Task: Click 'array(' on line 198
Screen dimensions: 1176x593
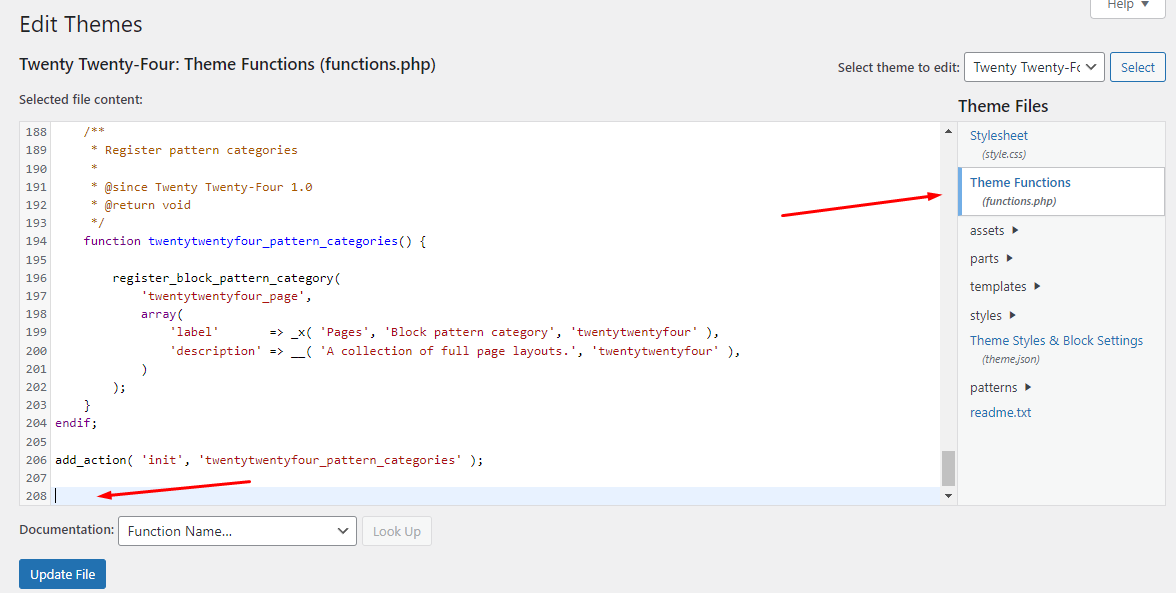Action: (162, 314)
